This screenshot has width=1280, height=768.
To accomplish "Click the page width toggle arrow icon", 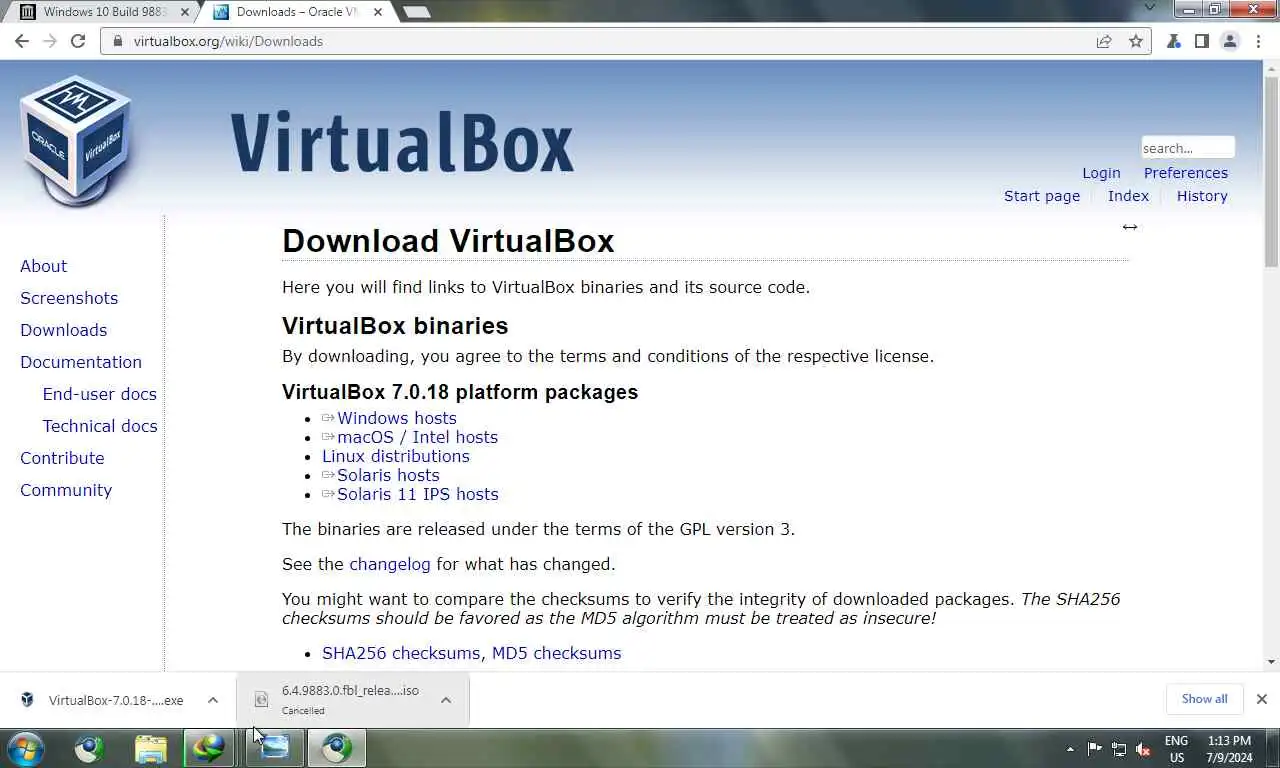I will tap(1129, 227).
